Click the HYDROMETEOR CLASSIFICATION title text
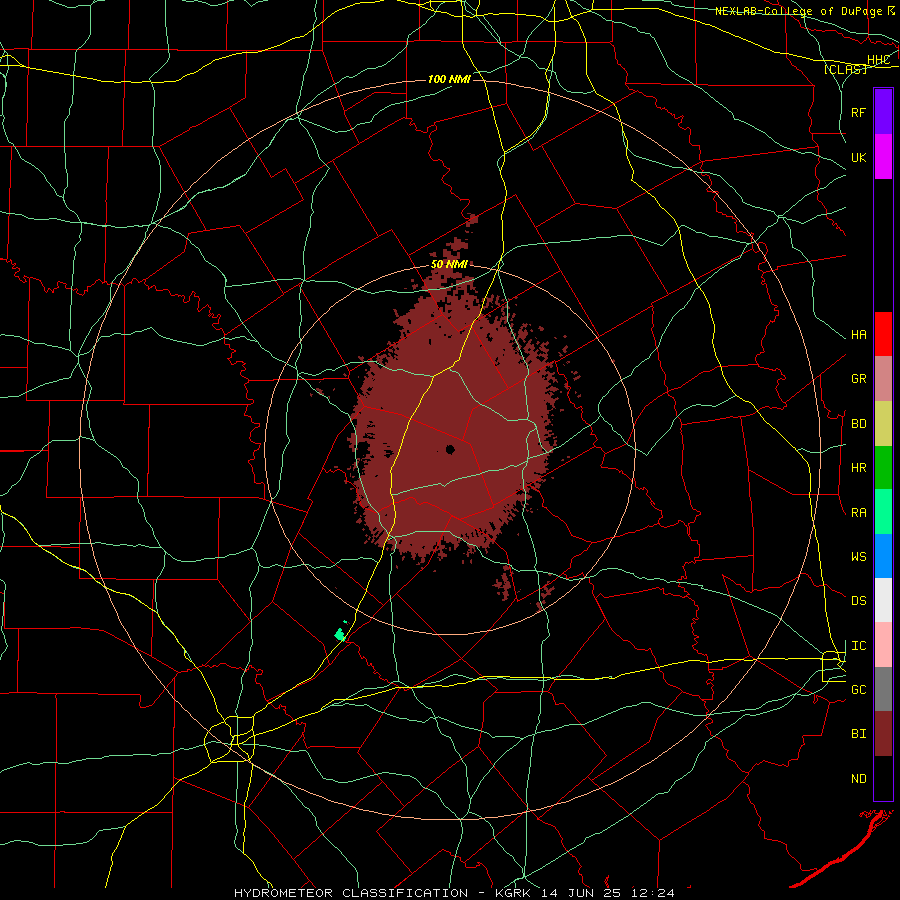Image resolution: width=900 pixels, height=900 pixels. pos(351,893)
